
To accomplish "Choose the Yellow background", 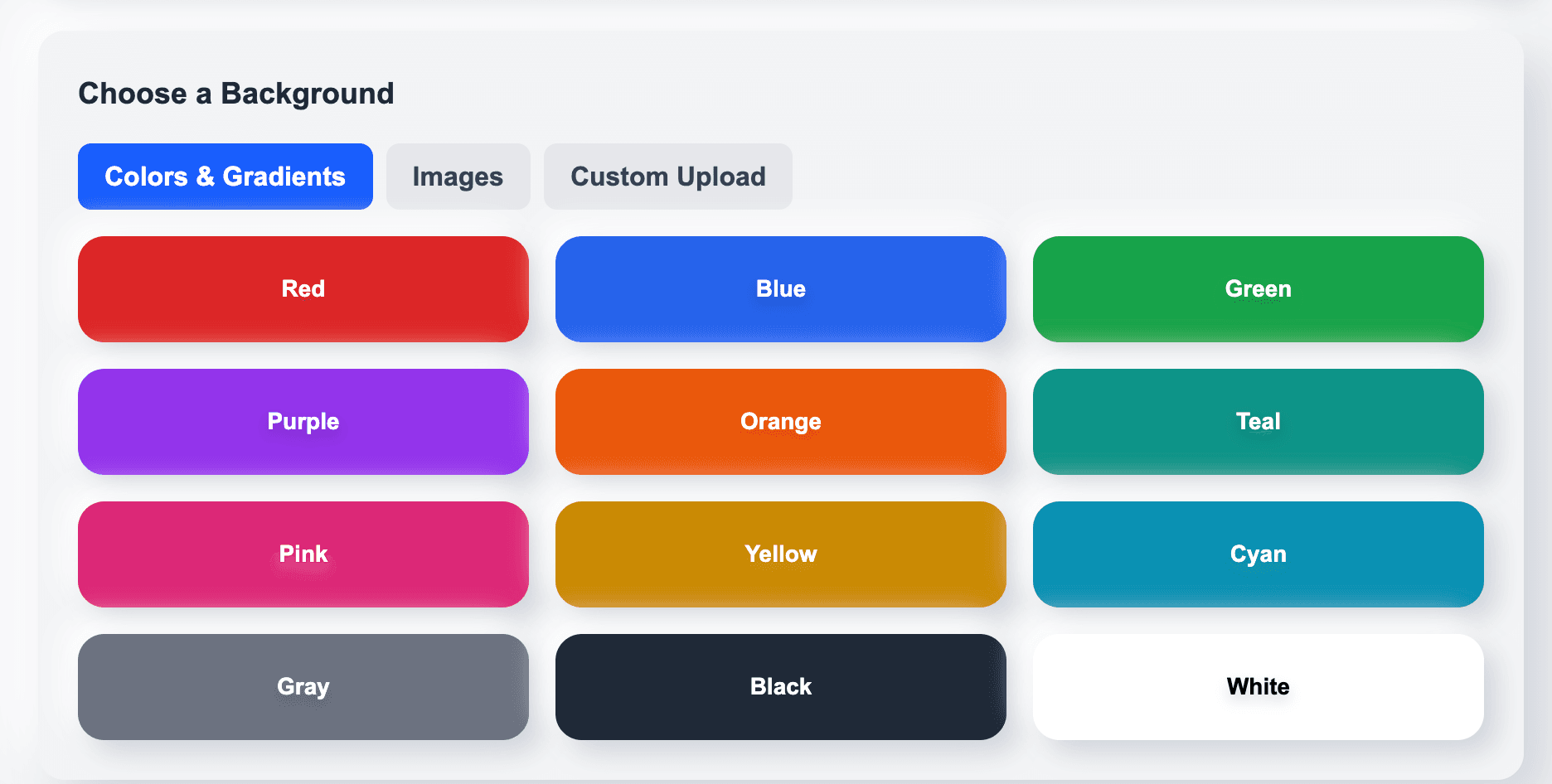I will [x=780, y=554].
